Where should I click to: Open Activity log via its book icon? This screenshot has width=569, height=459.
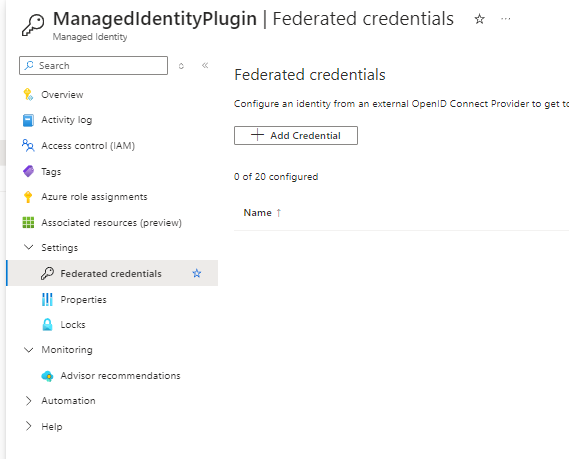tap(28, 120)
